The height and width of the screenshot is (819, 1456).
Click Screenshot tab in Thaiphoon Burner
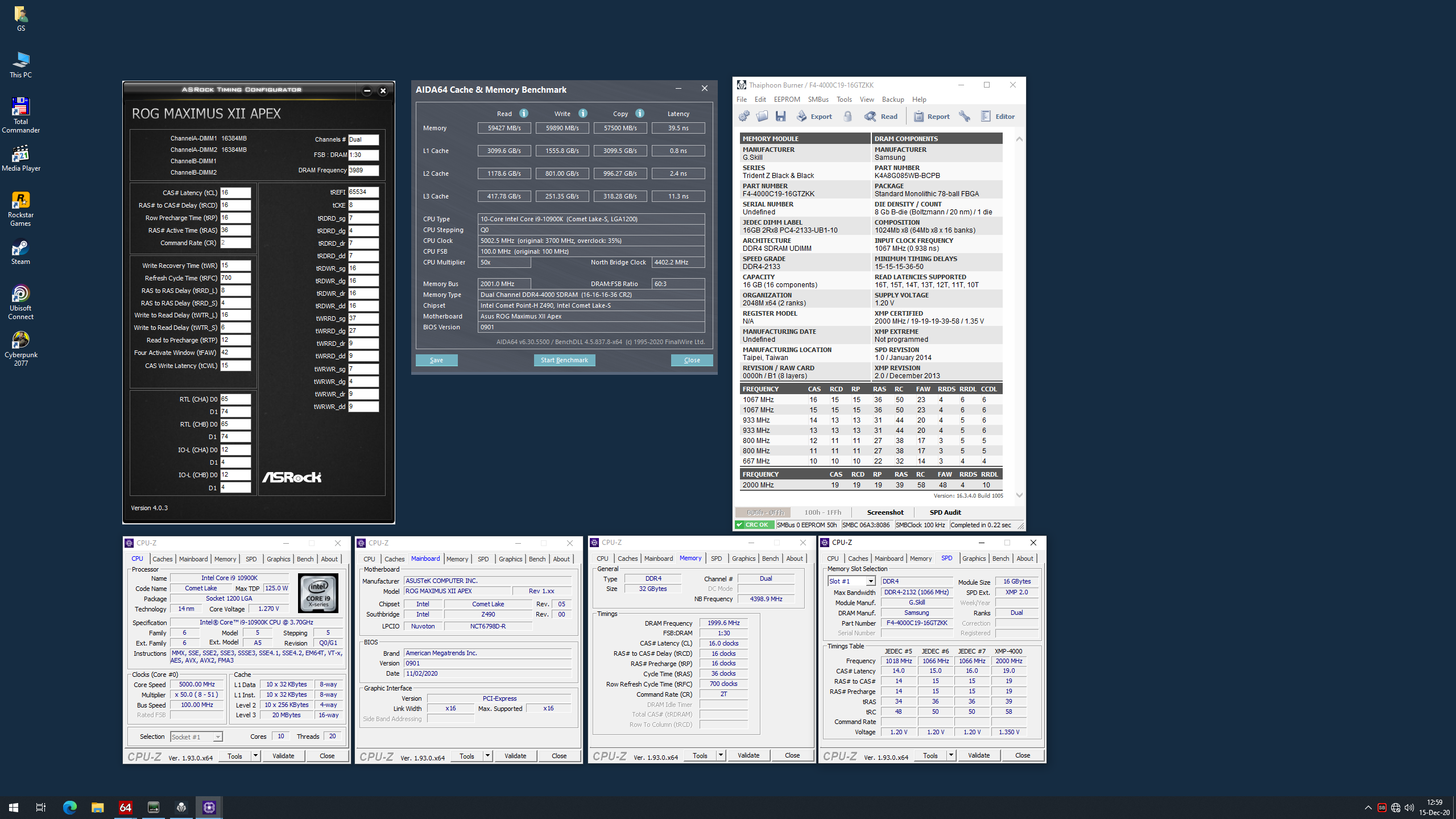pyautogui.click(x=885, y=512)
